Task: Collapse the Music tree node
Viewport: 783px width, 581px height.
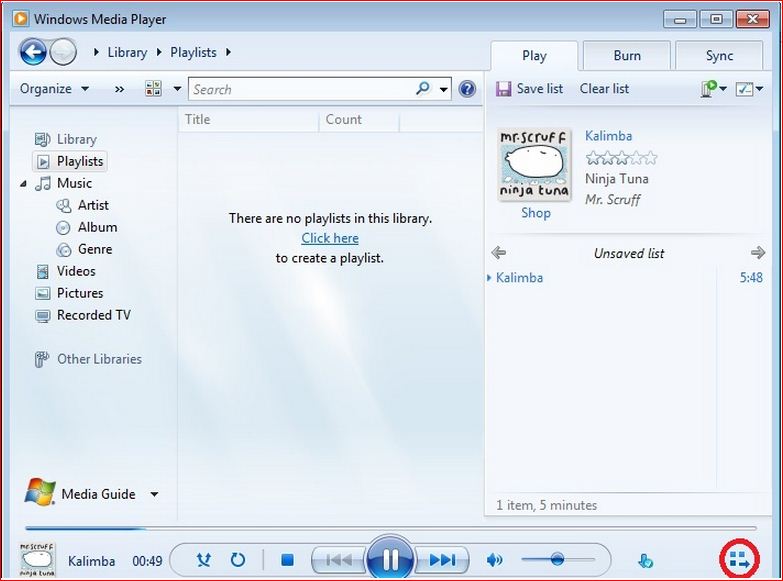Action: 23,184
